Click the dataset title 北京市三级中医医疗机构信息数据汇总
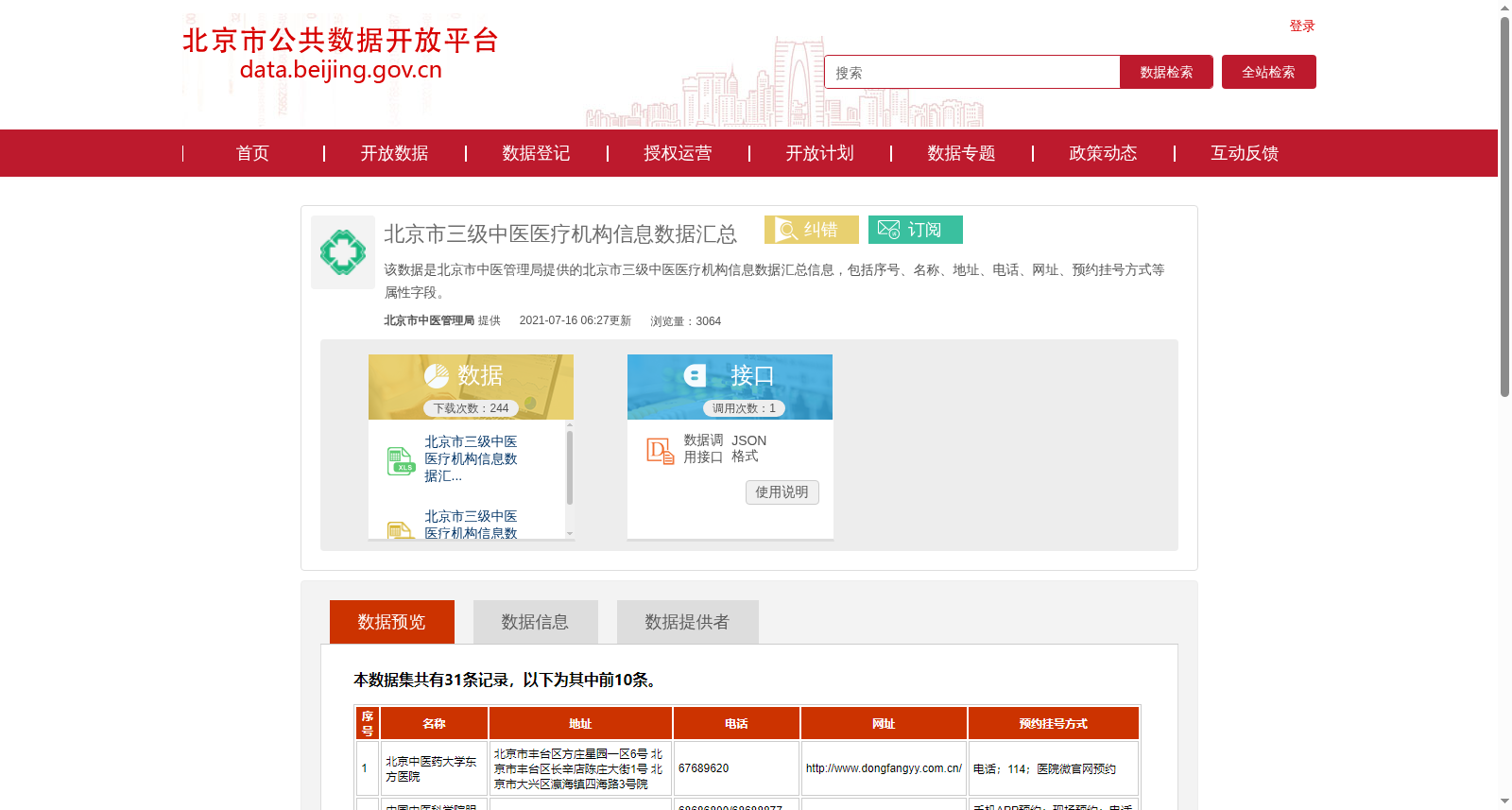The width and height of the screenshot is (1512, 810). tap(560, 234)
